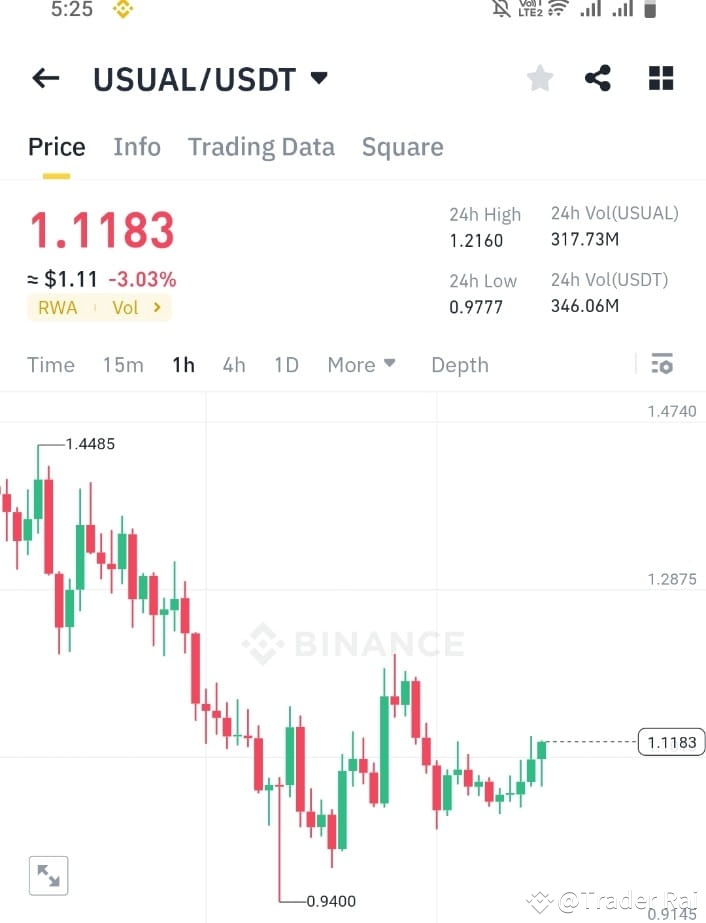Image resolution: width=706 pixels, height=923 pixels.
Task: Tap the 1.1183 current price label
Action: pyautogui.click(x=670, y=742)
